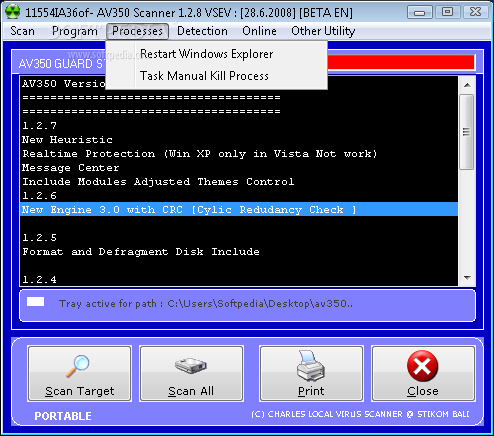Select version line 1.2.5
The width and height of the screenshot is (494, 436).
(x=239, y=237)
